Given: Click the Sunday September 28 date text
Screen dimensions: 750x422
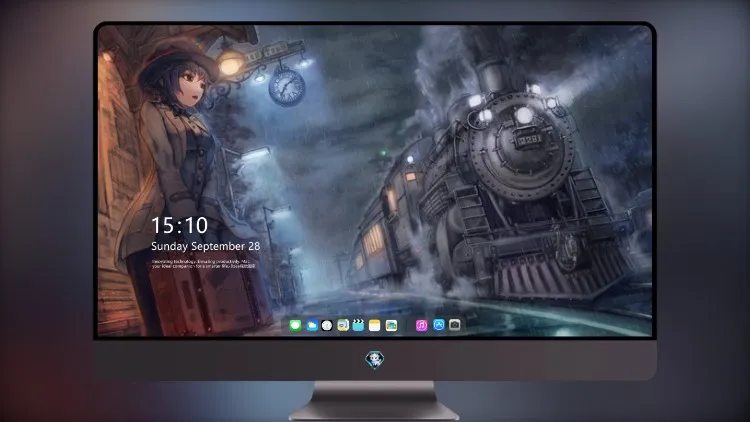Looking at the screenshot, I should [x=206, y=246].
